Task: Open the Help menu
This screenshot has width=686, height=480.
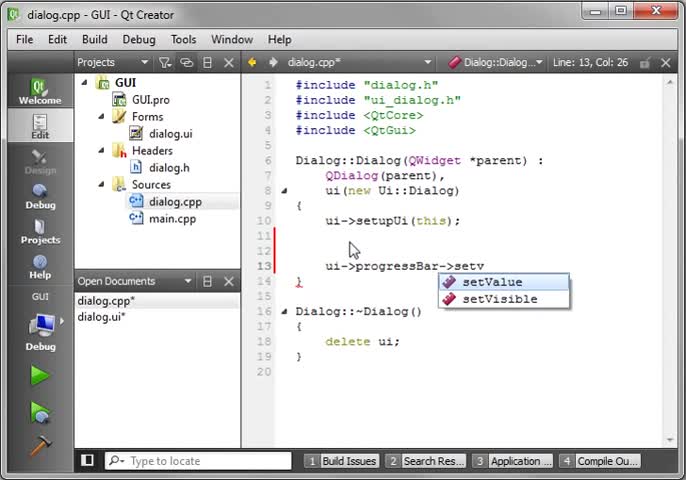Action: pos(280,39)
